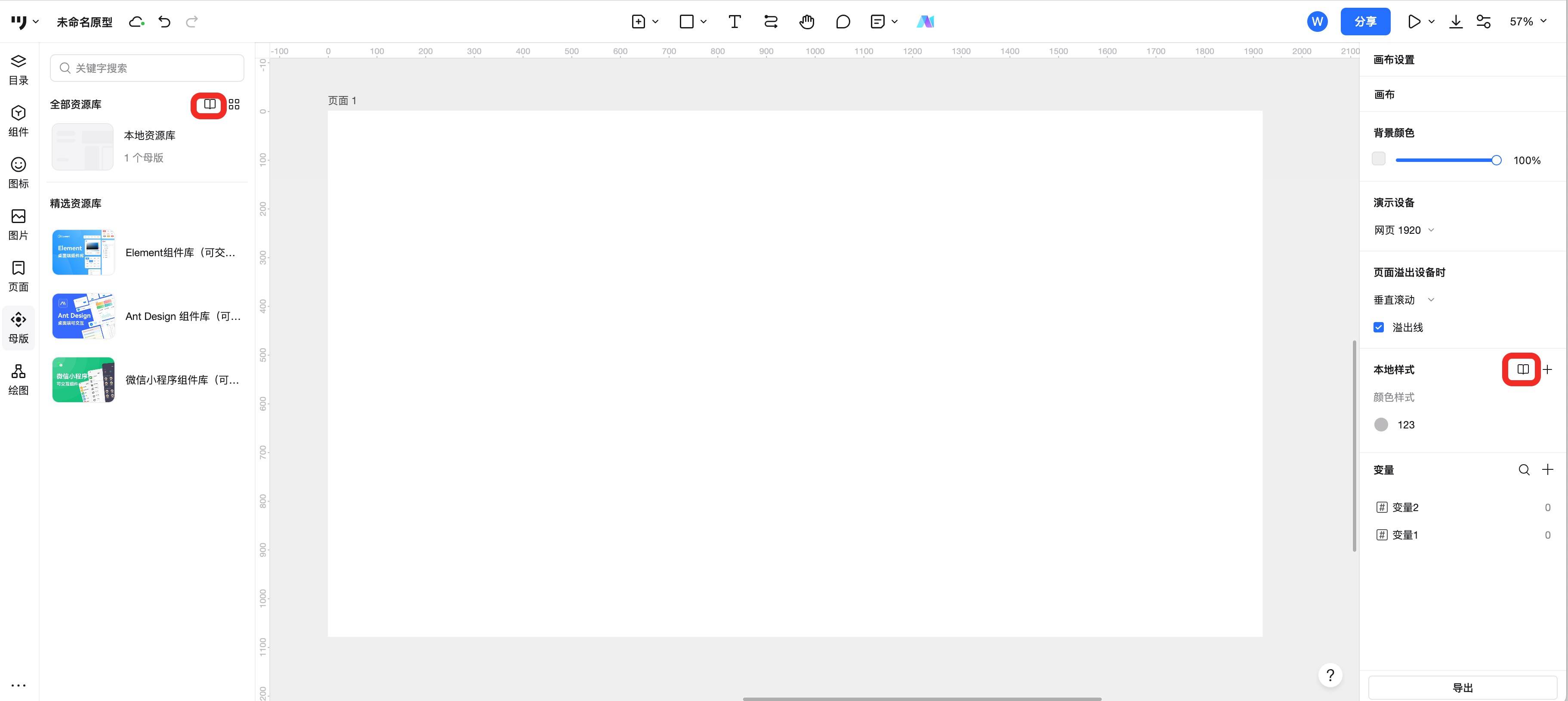Screen dimensions: 1568x701
Task: Open the help question mark button
Action: [x=1330, y=675]
